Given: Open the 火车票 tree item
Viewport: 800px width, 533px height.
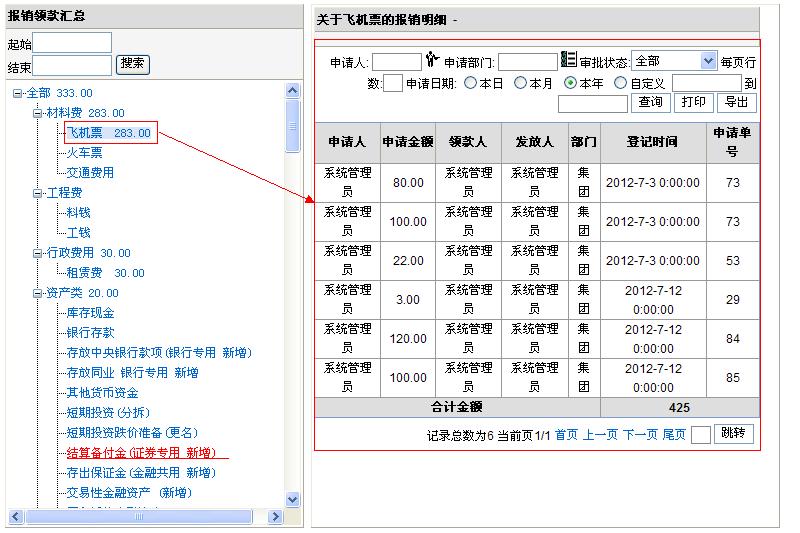Looking at the screenshot, I should pos(84,153).
